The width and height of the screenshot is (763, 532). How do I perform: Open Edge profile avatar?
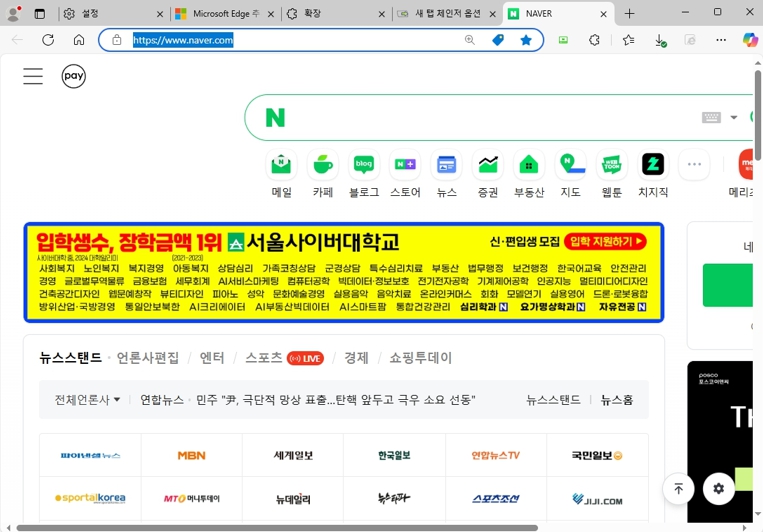(x=13, y=14)
